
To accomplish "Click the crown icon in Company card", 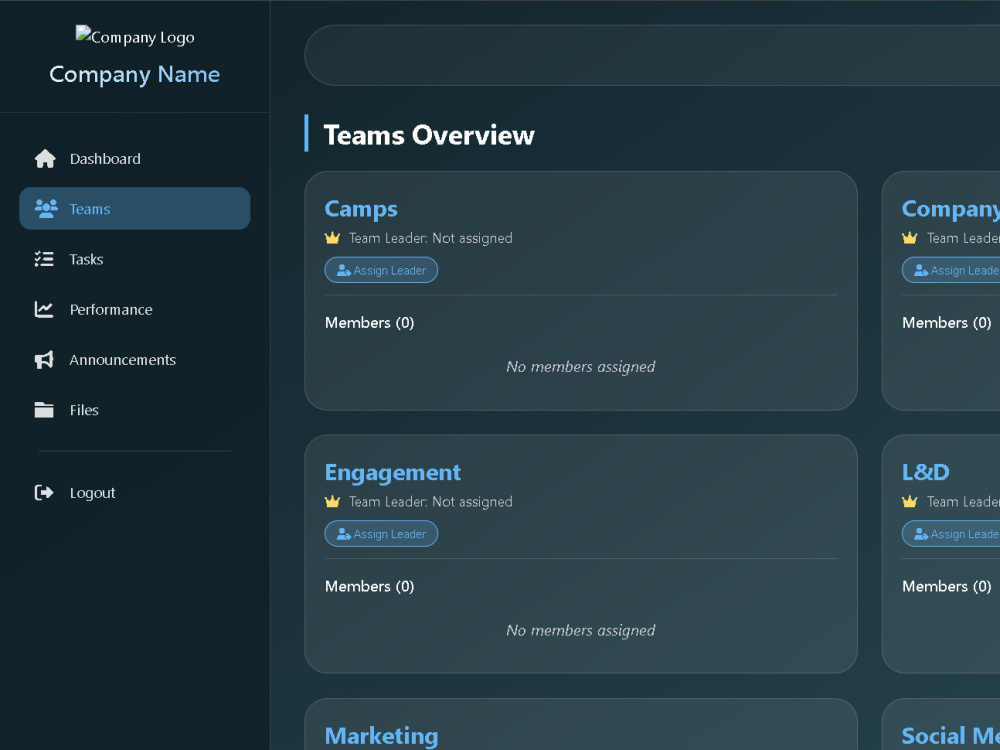I will (x=909, y=238).
